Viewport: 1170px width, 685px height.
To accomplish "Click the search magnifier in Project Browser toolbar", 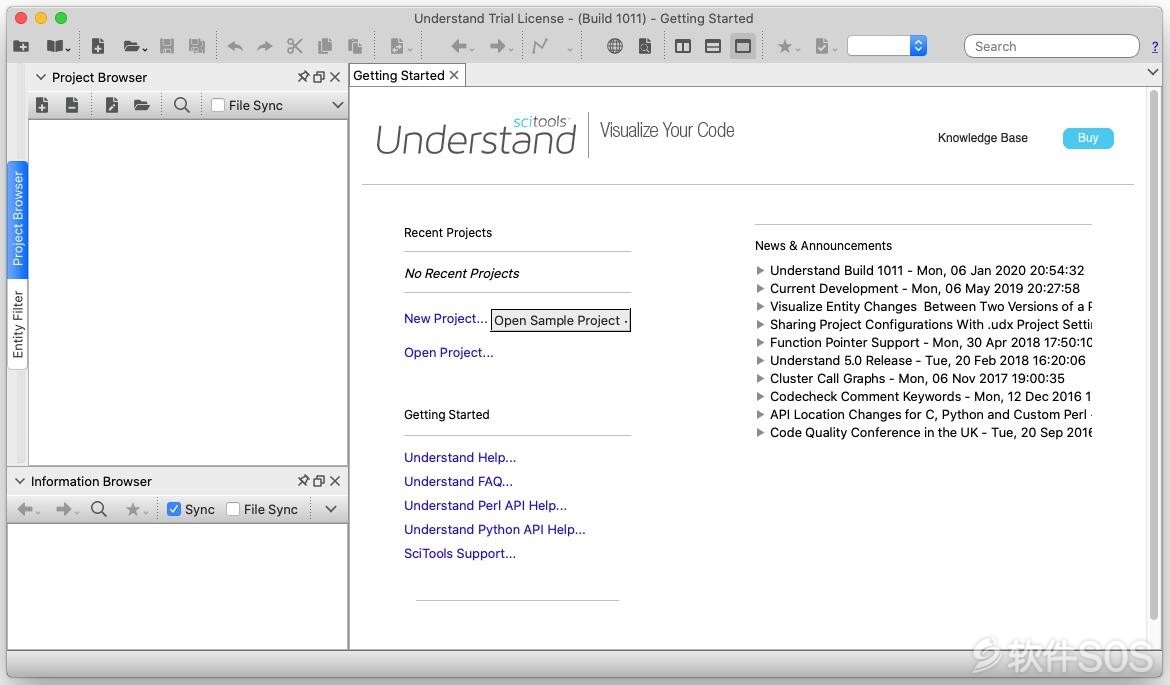I will [x=181, y=105].
